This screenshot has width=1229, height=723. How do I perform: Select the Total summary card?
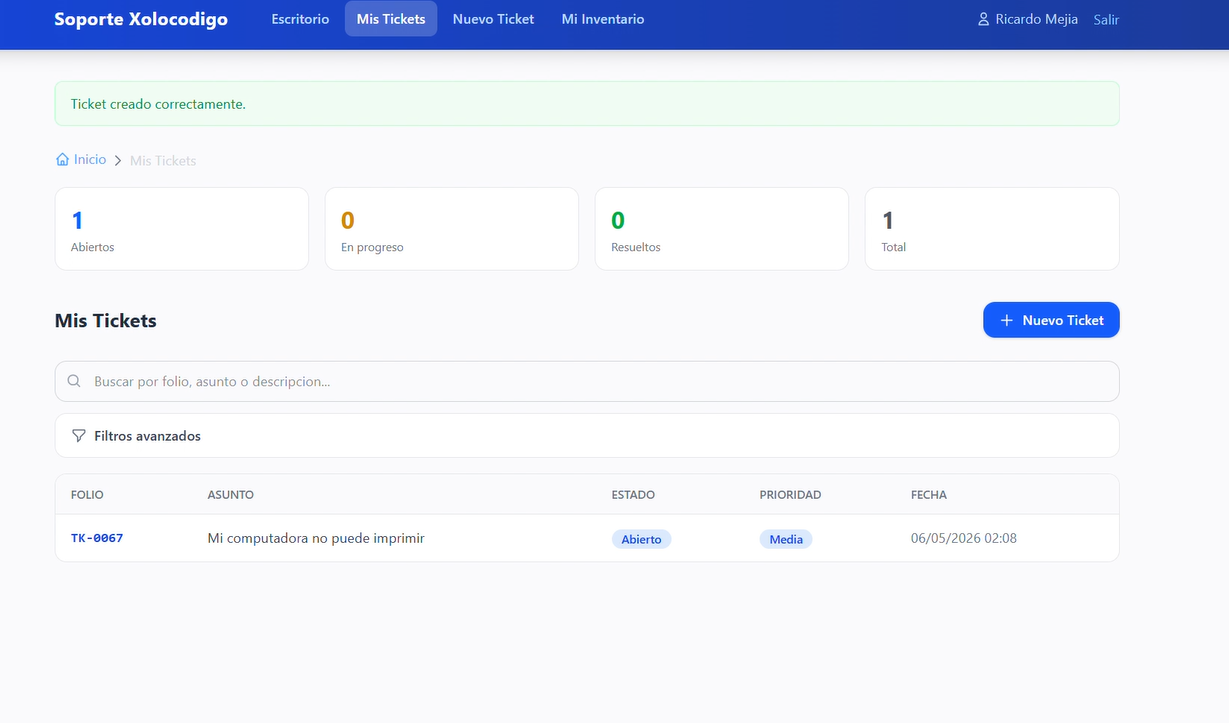992,229
